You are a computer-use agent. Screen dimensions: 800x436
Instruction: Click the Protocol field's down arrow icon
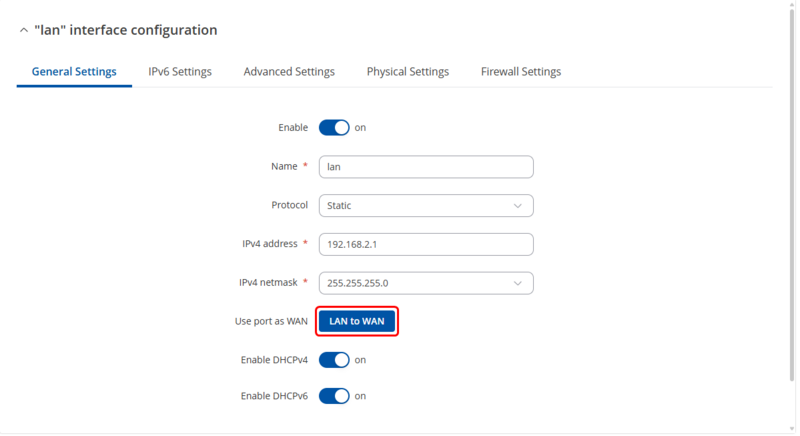click(517, 206)
